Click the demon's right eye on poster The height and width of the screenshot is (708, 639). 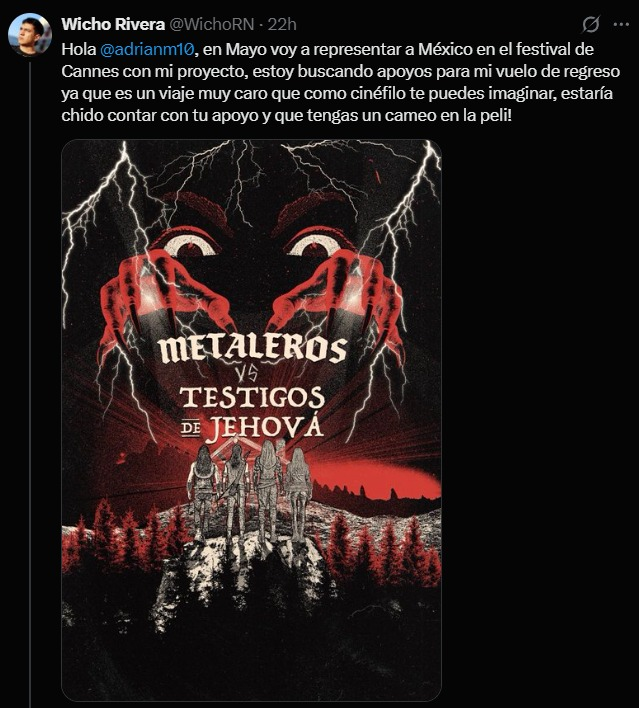[315, 247]
